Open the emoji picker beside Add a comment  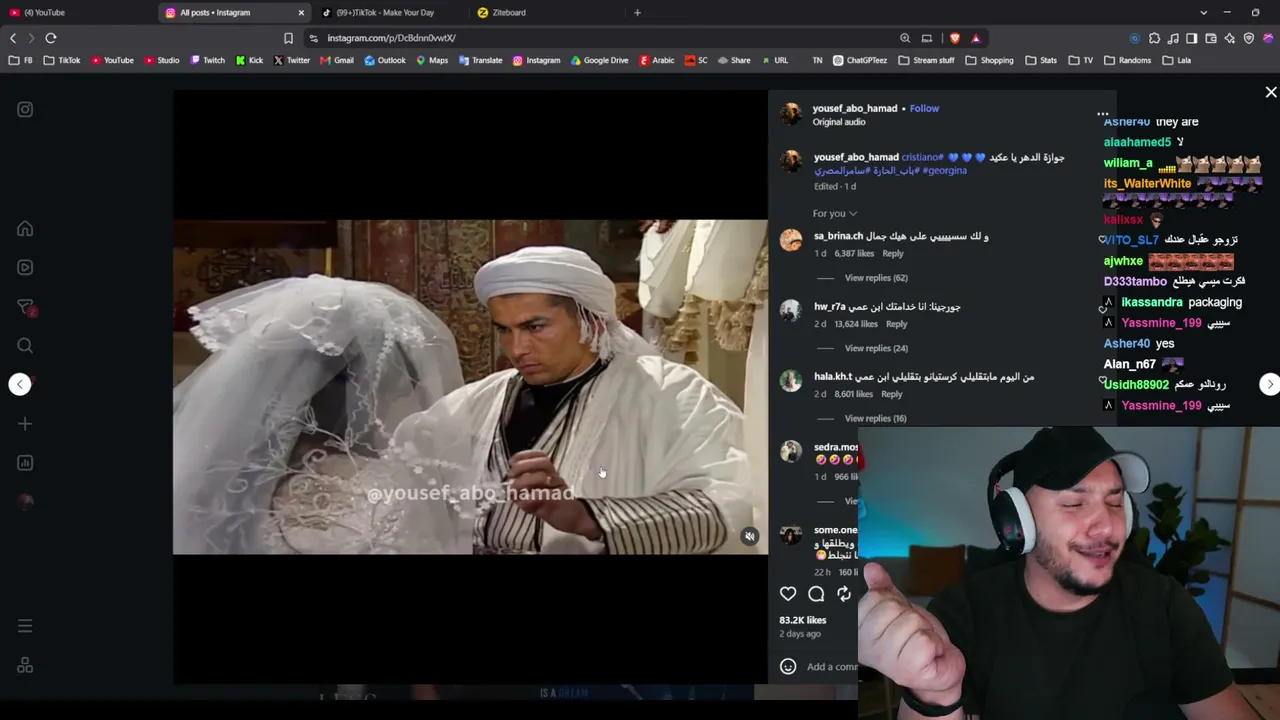(788, 666)
